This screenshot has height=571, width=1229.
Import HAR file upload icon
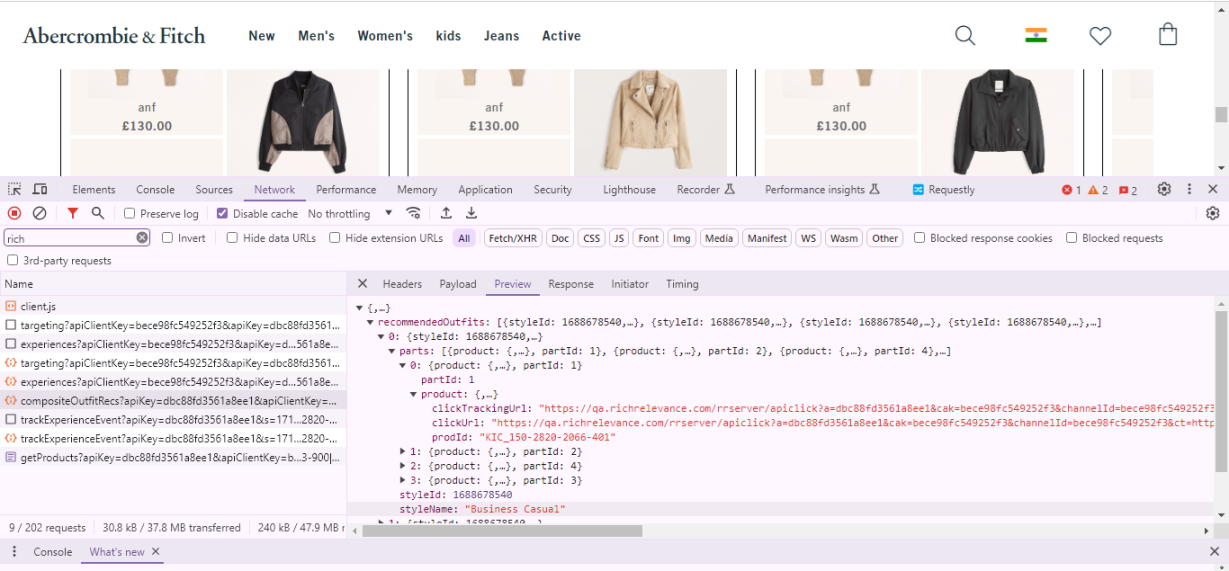(446, 213)
